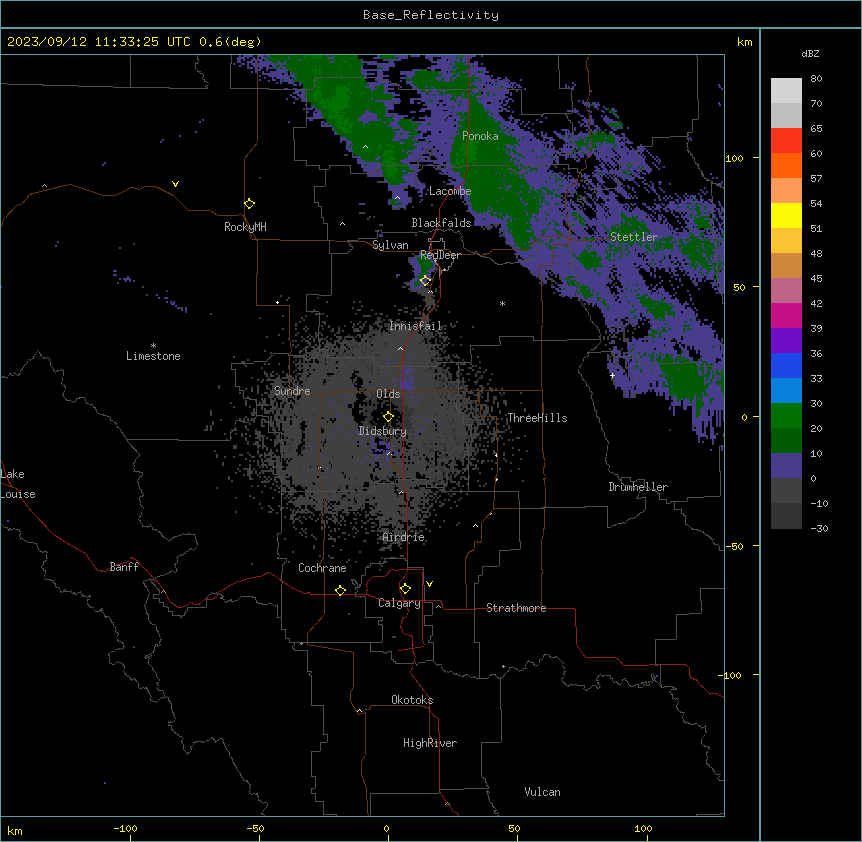This screenshot has width=862, height=842.
Task: Click the dBZ legend heading
Action: (x=810, y=54)
